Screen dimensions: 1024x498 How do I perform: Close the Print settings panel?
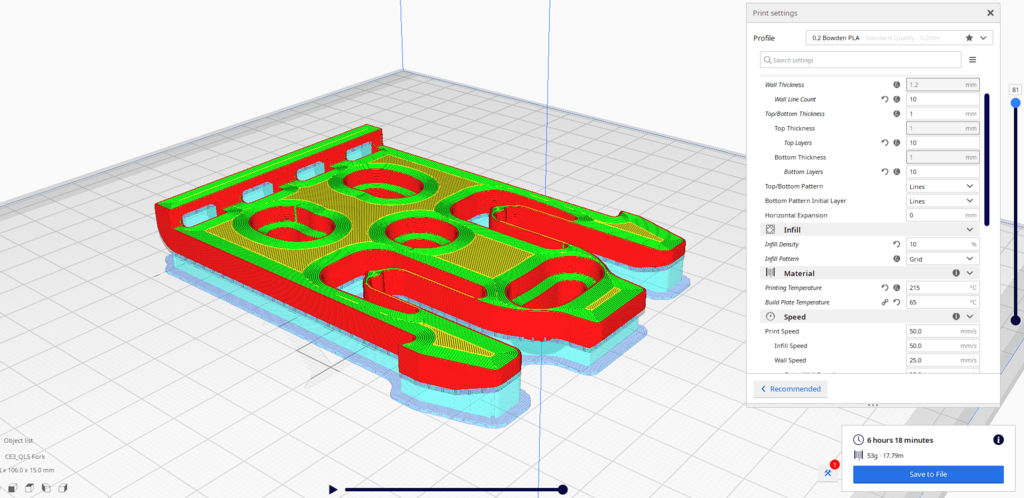(x=990, y=13)
